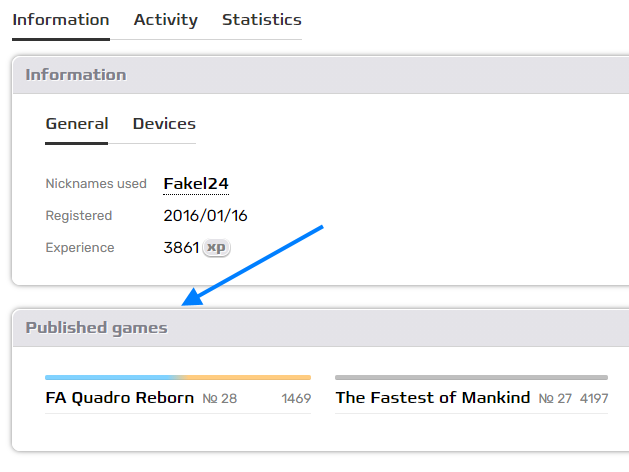Select the General sub-tab
Screen dimensions: 629x472
tap(77, 124)
